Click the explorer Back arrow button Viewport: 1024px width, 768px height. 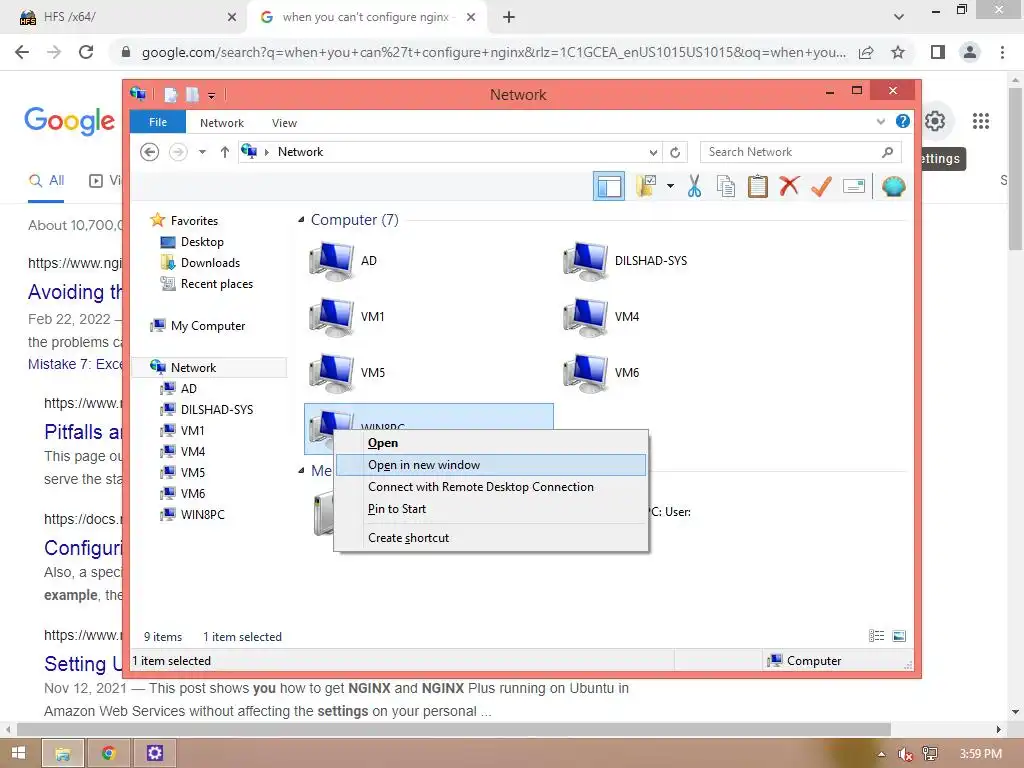click(150, 152)
